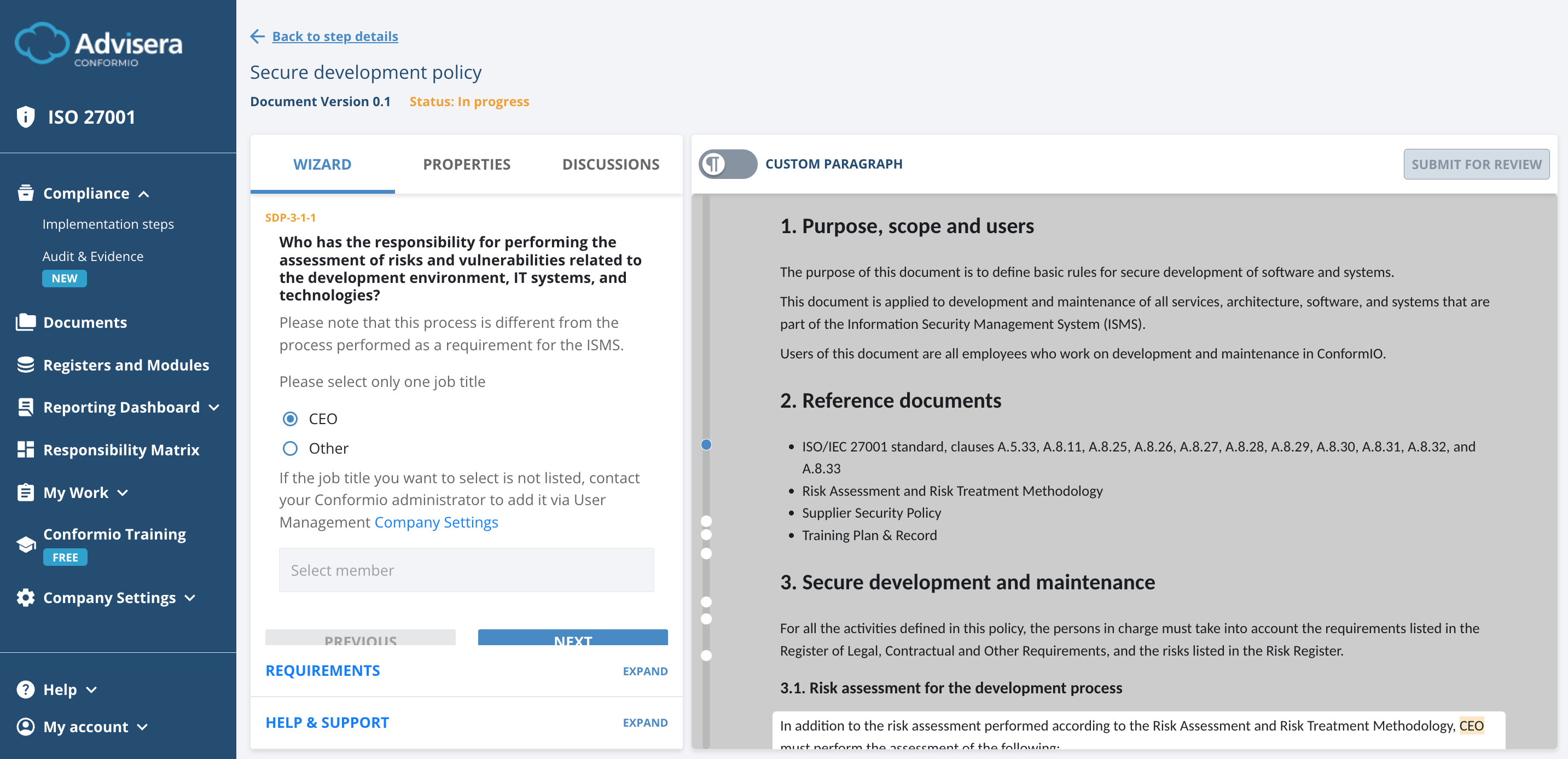Screen dimensions: 1568x759
Task: Click the Conformio Training graduation cap icon
Action: 25,543
